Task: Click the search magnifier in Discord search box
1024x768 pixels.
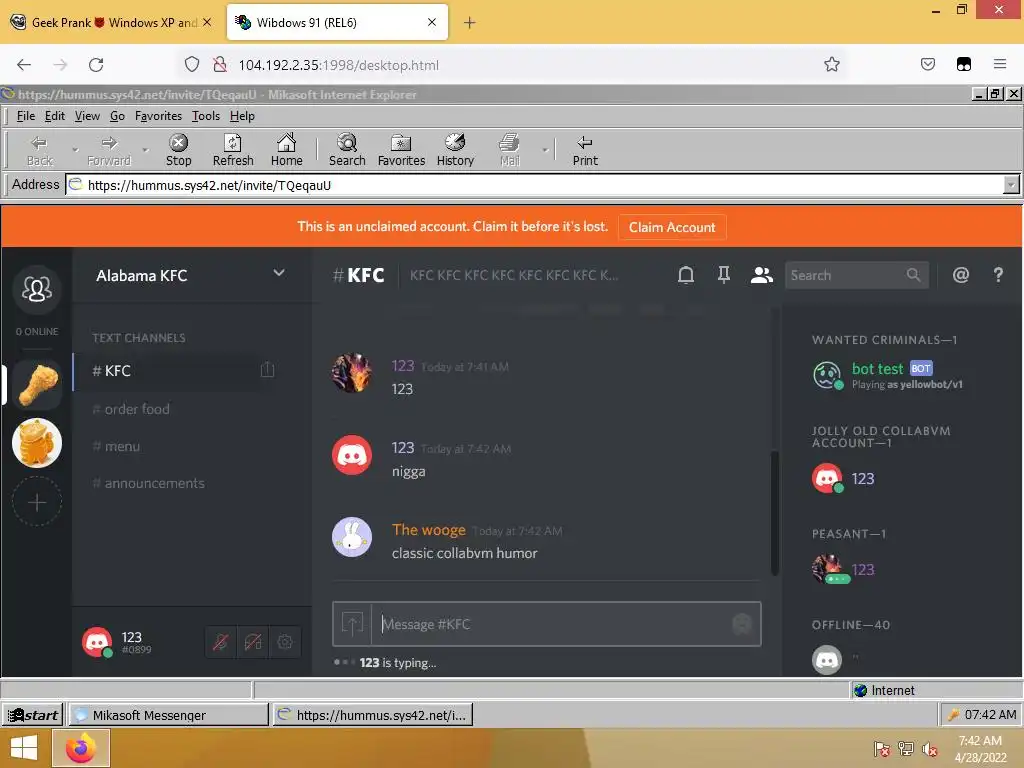Action: pos(914,275)
